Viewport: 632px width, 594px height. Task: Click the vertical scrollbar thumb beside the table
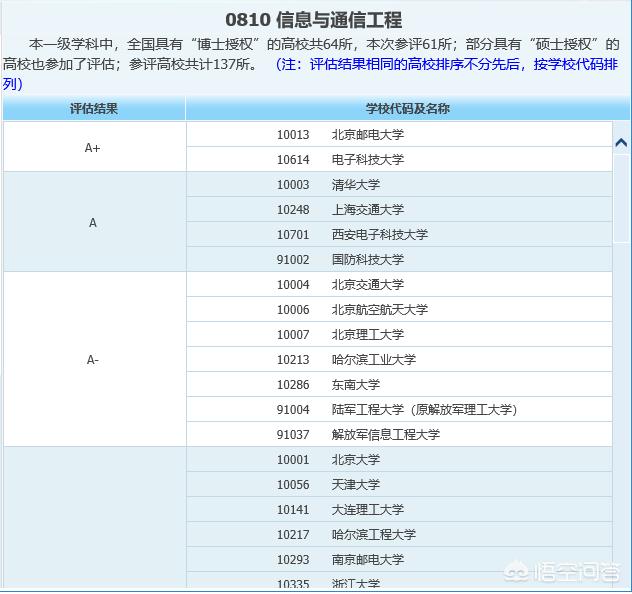coord(621,198)
